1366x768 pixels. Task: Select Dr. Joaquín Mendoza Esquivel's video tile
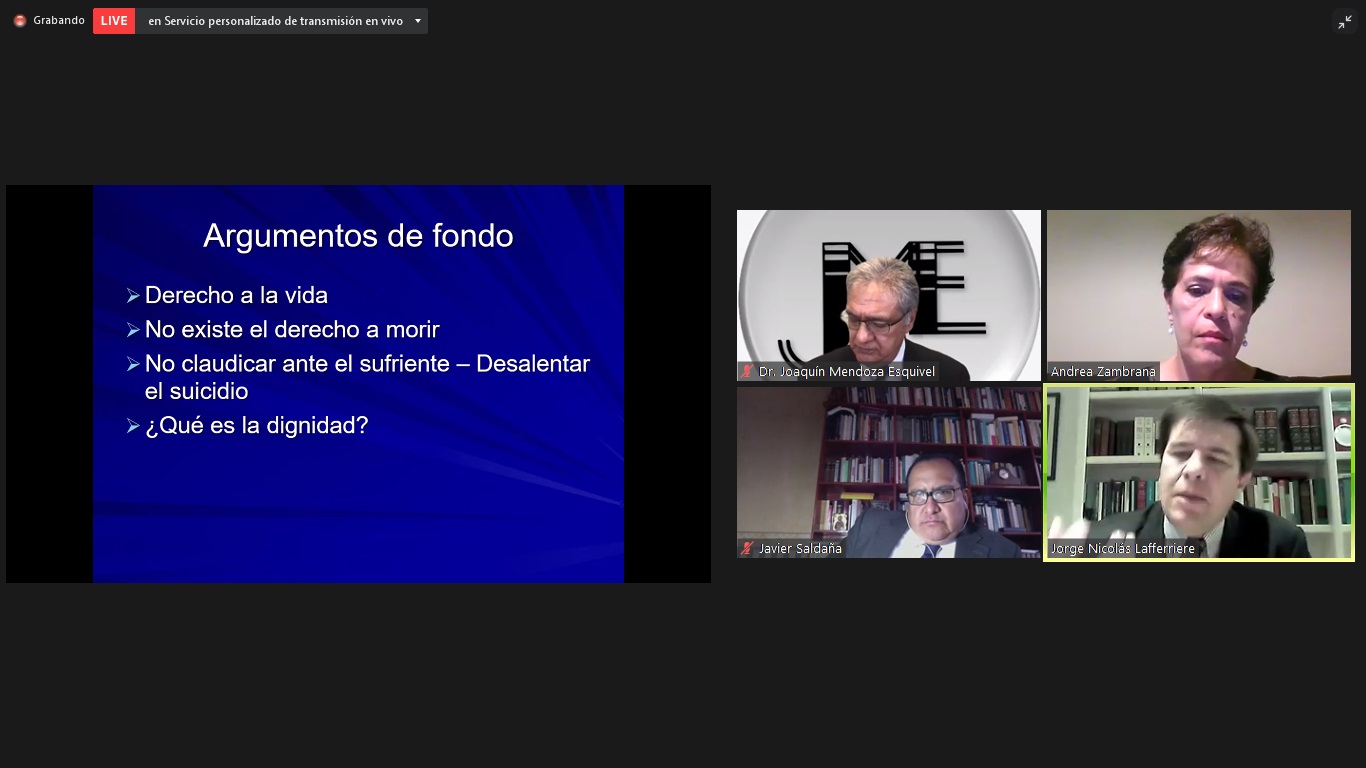coord(889,295)
